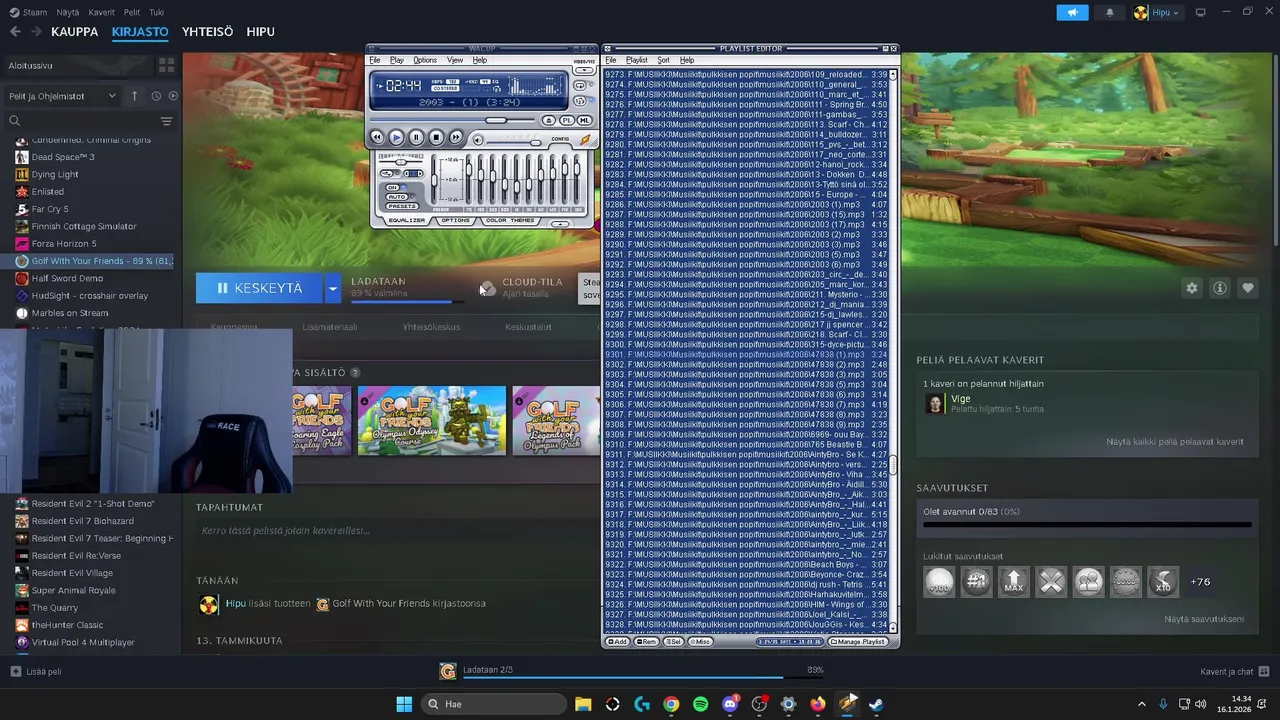Screen dimensions: 1280x720
Task: Pause playback in WACUP
Action: pos(416,137)
